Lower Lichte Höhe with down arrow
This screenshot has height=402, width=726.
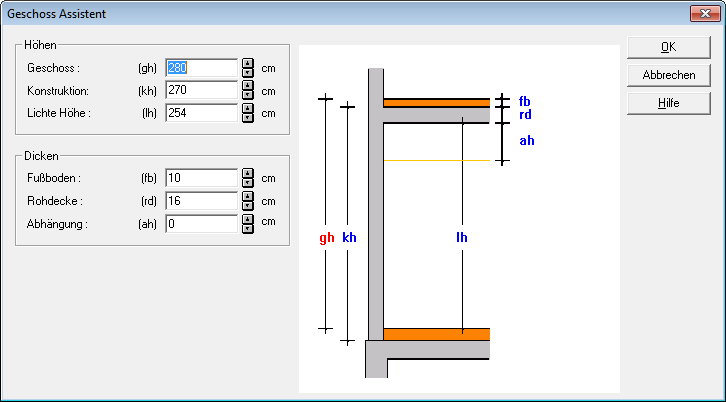pyautogui.click(x=247, y=118)
